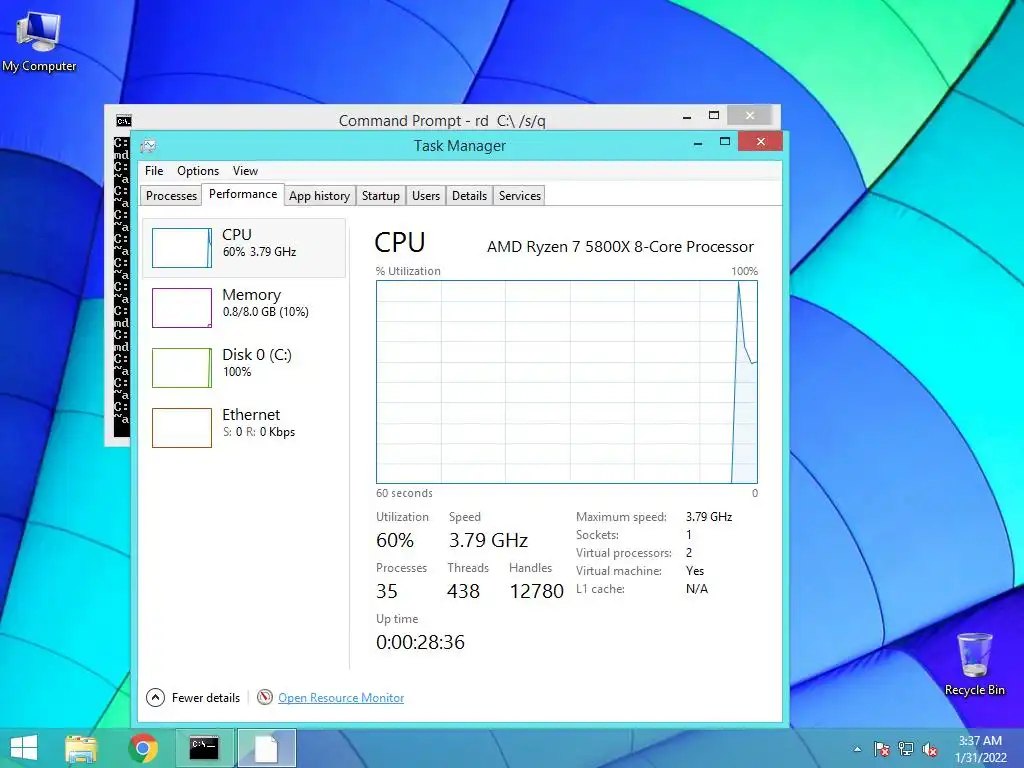The width and height of the screenshot is (1024, 768).
Task: Click Open Resource Monitor link
Action: 341,697
